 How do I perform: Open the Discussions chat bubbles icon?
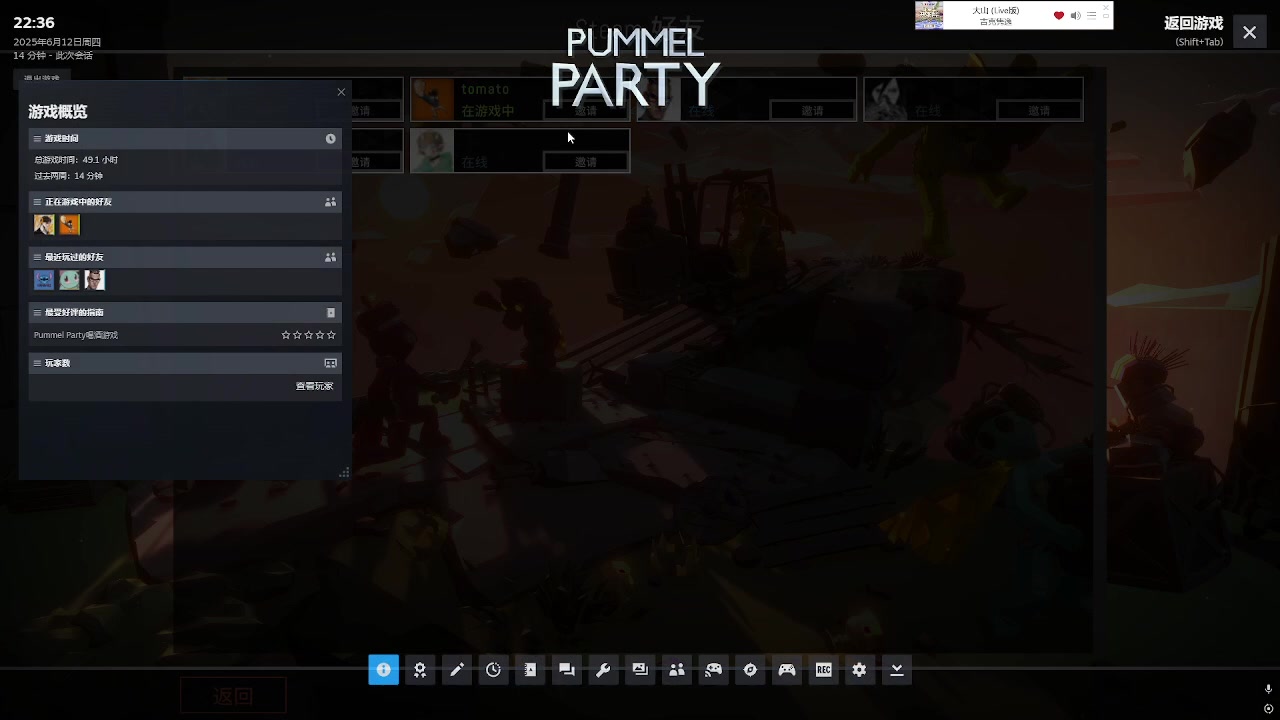tap(567, 670)
